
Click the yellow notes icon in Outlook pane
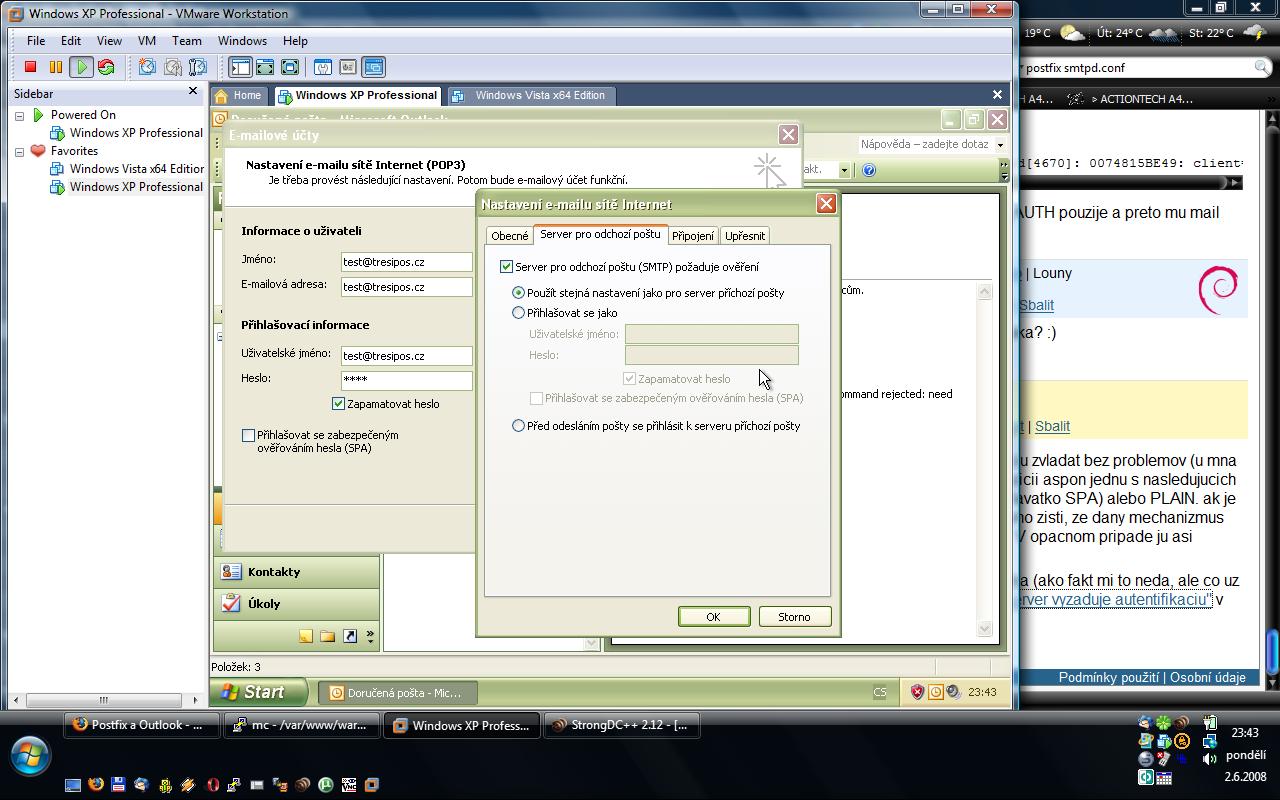click(x=306, y=636)
